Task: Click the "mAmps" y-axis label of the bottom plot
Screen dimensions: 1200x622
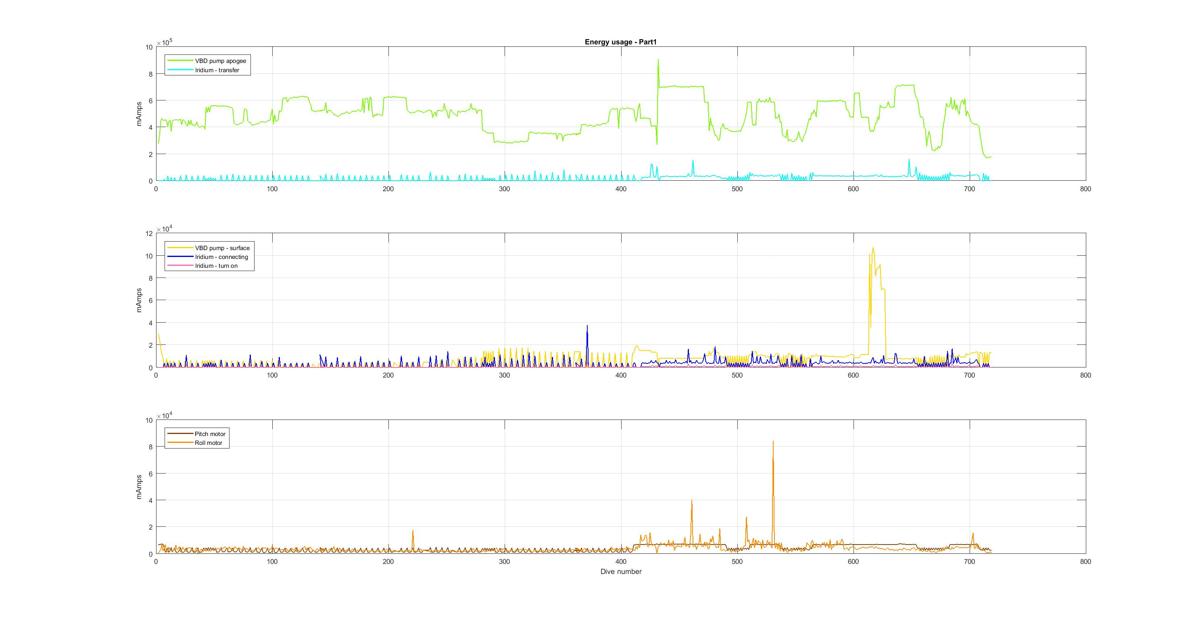Action: (140, 486)
